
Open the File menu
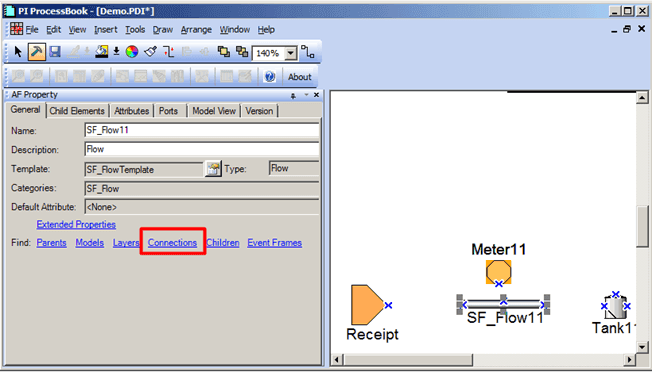point(32,30)
